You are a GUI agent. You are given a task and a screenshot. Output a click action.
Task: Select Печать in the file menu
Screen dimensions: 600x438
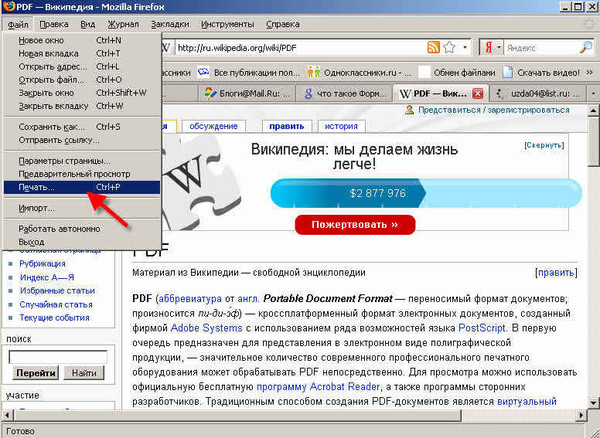point(82,187)
